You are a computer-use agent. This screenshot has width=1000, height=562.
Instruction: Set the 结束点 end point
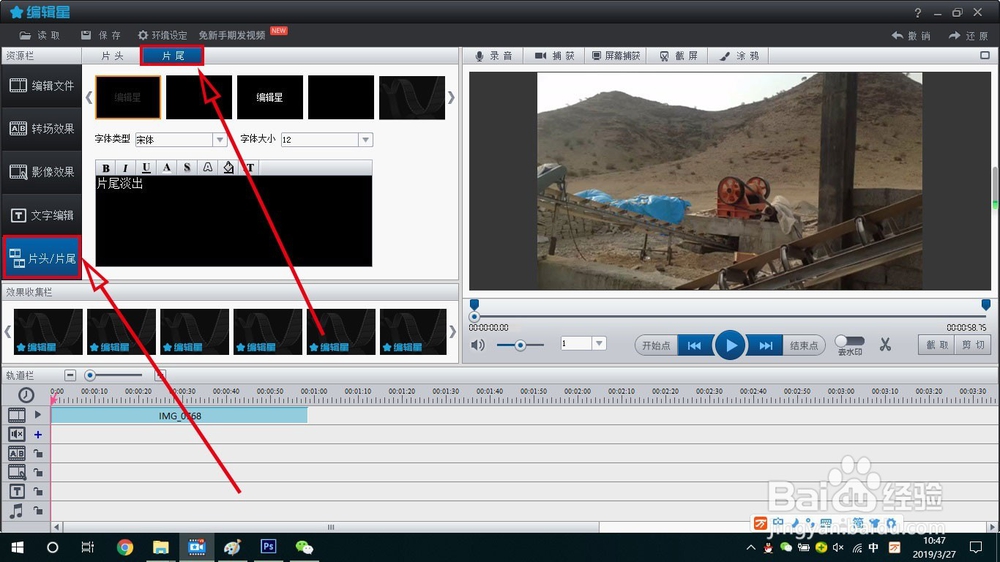(x=804, y=345)
